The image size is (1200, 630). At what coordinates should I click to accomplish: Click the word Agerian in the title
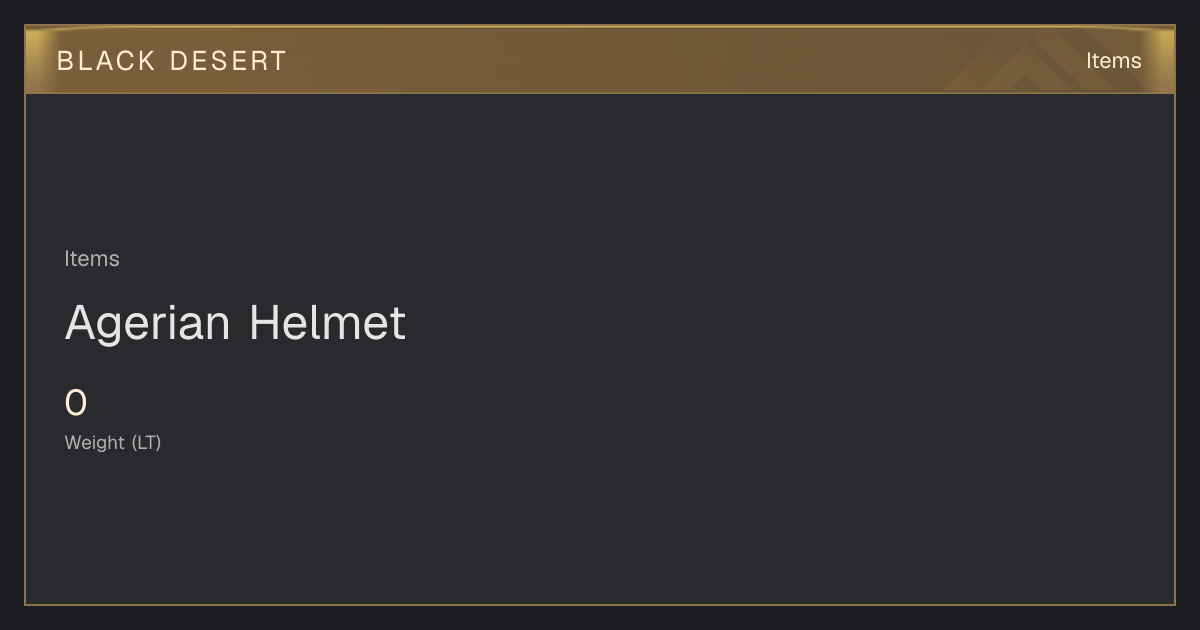148,324
